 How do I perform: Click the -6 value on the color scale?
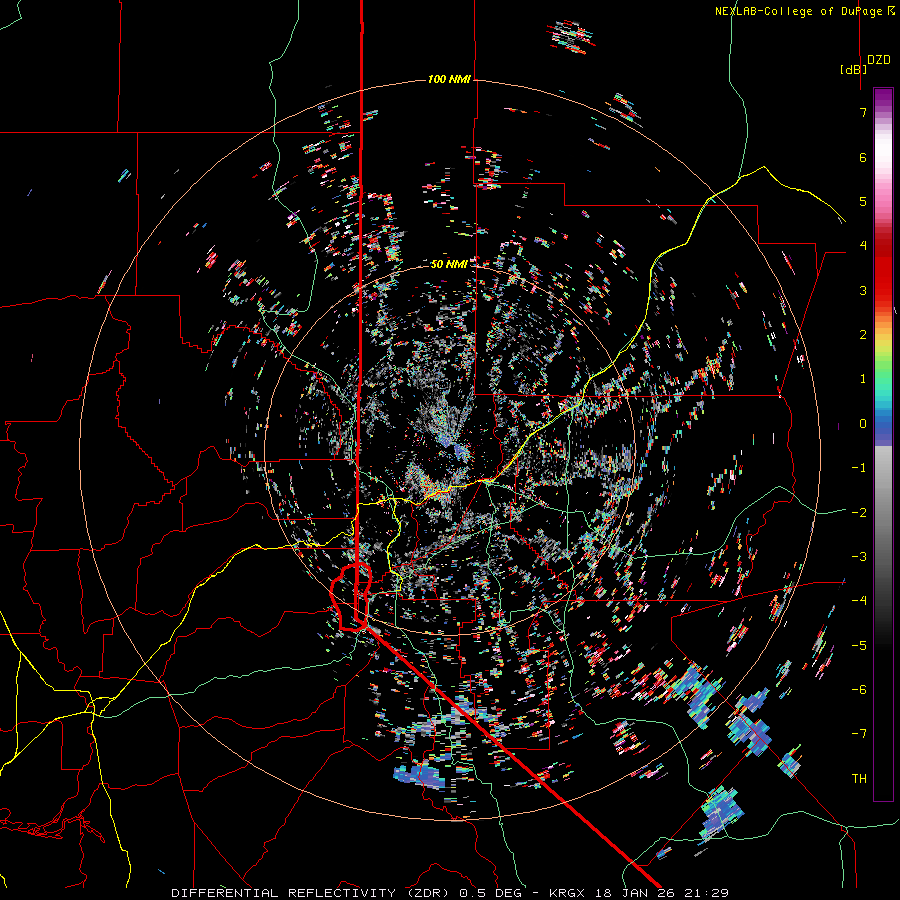(859, 690)
